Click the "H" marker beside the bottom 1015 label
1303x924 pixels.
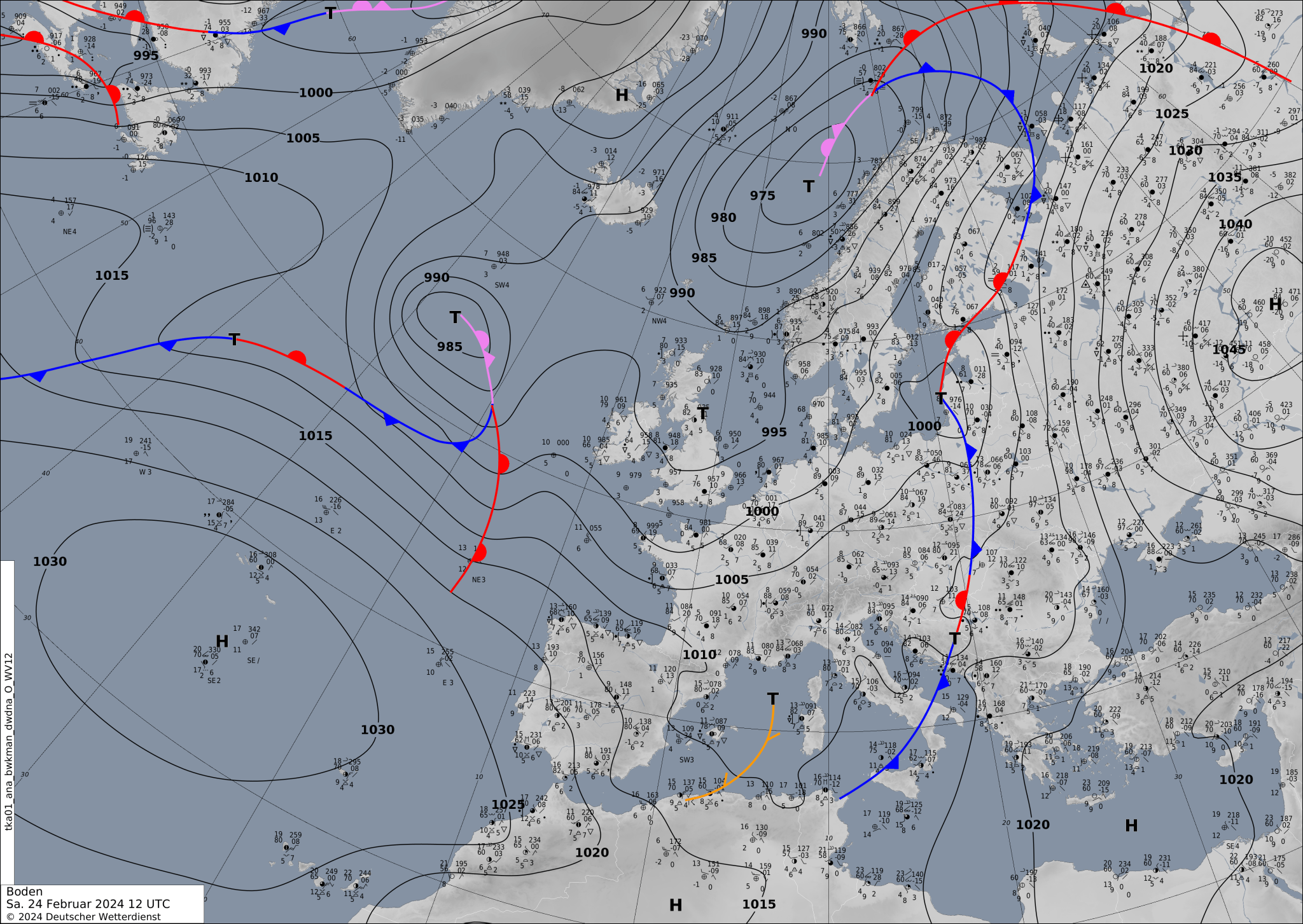tap(676, 905)
